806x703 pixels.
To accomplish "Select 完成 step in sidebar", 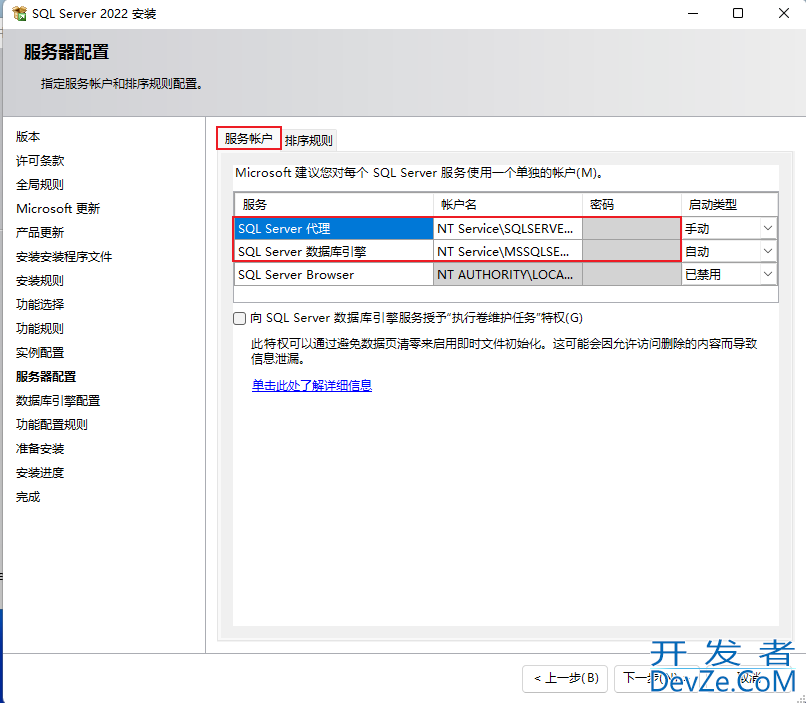I will click(28, 497).
